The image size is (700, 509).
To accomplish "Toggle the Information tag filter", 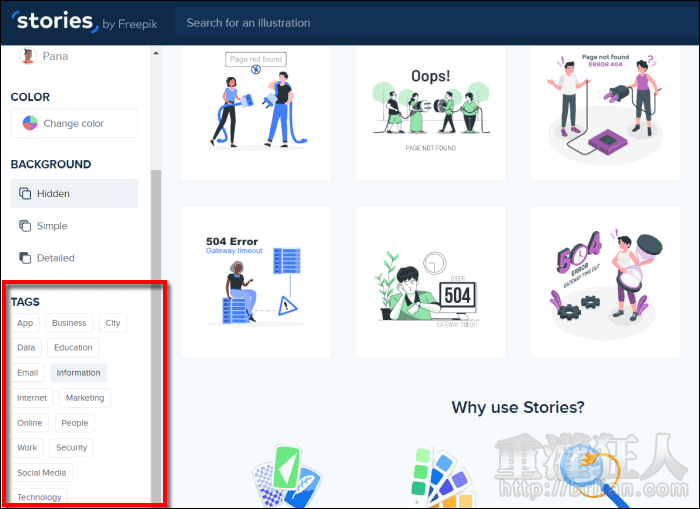I will (x=78, y=373).
